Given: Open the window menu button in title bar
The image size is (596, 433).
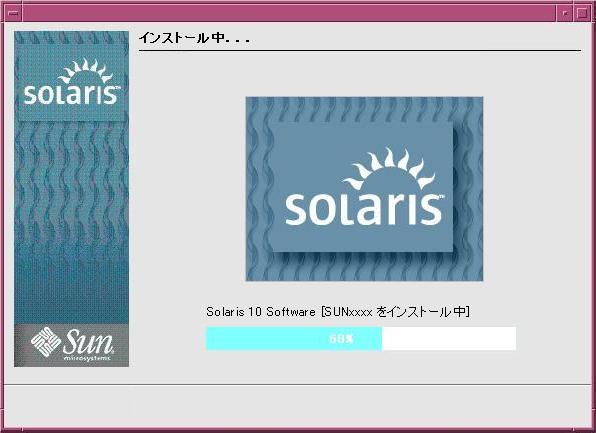Looking at the screenshot, I should click(14, 13).
